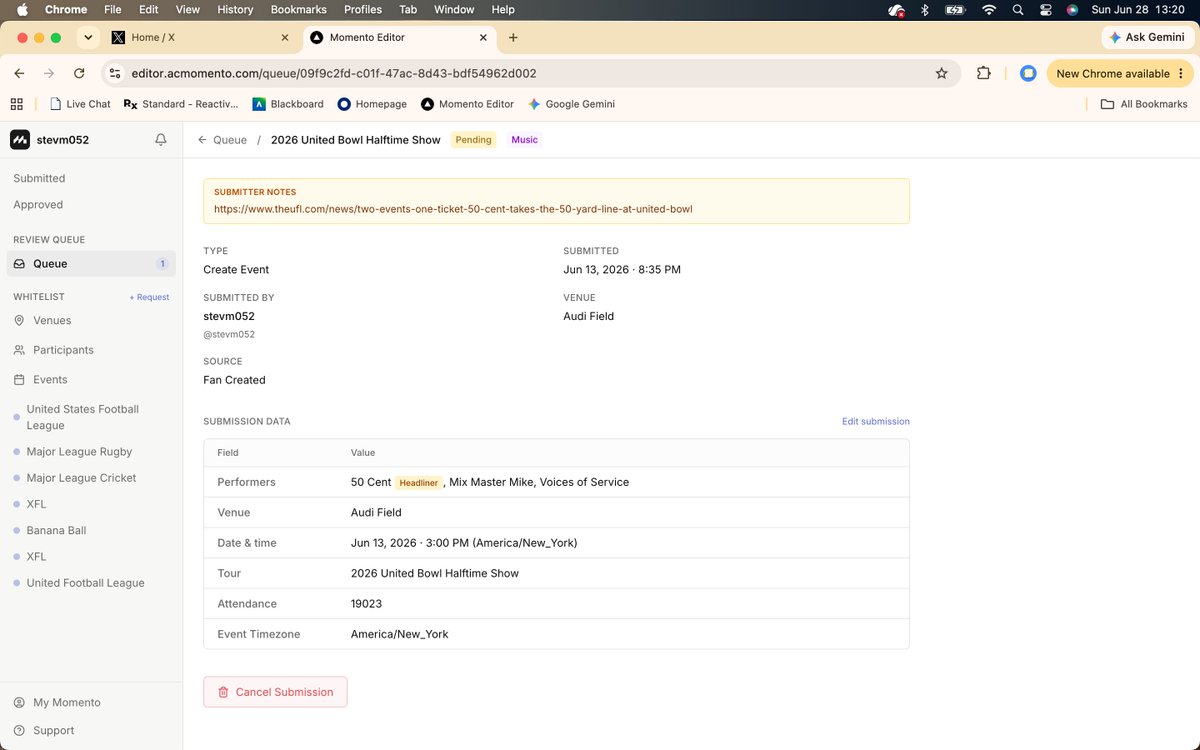This screenshot has height=750, width=1200.
Task: Close the Momento Editor tab
Action: coord(484,38)
